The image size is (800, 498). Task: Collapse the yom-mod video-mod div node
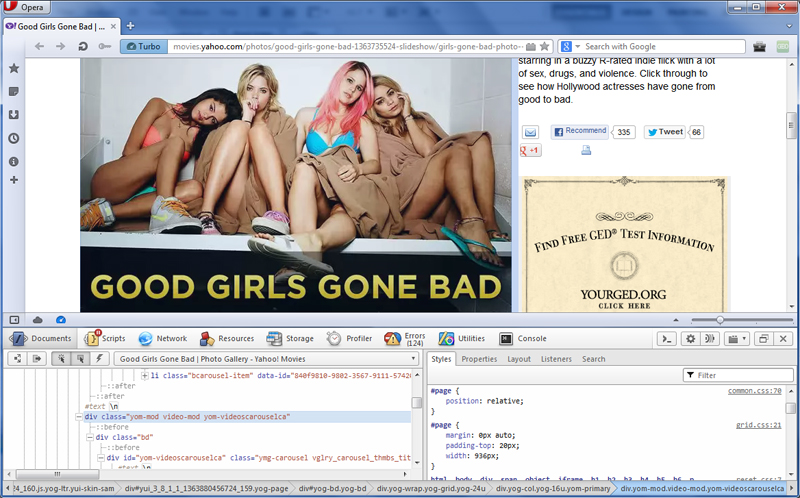point(79,416)
